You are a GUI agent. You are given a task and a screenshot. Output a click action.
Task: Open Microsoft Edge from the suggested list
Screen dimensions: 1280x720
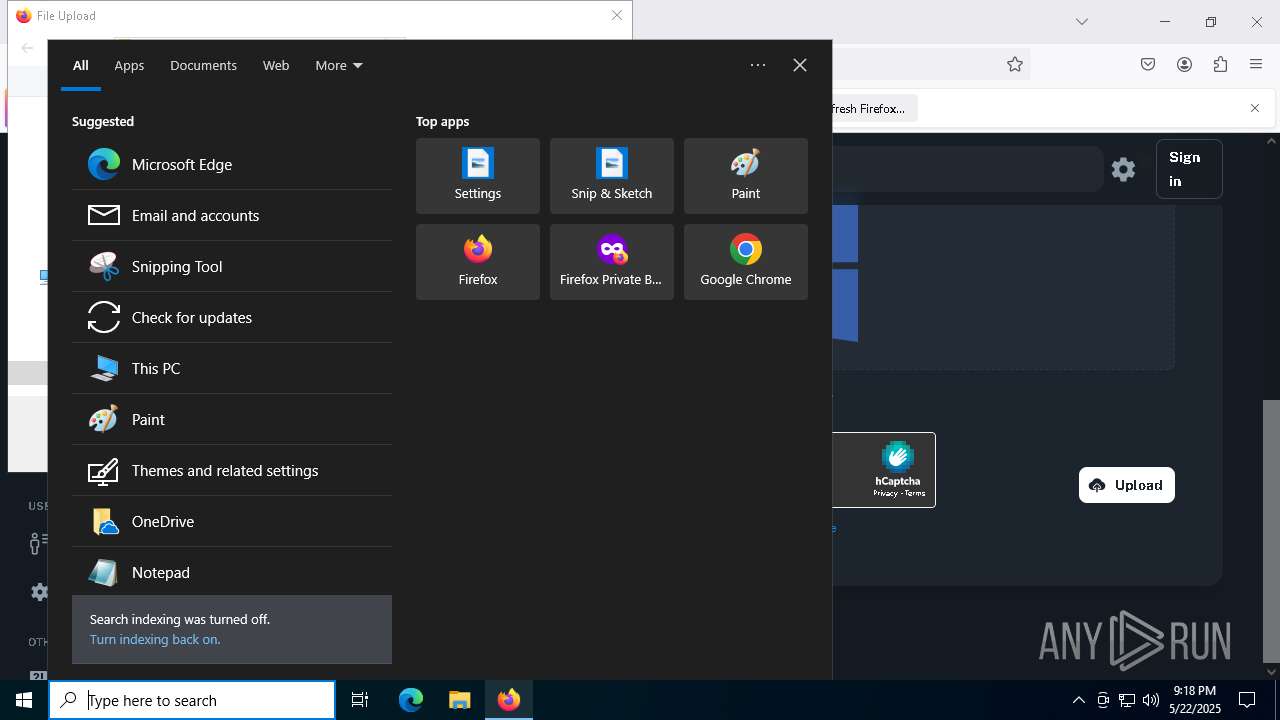232,164
